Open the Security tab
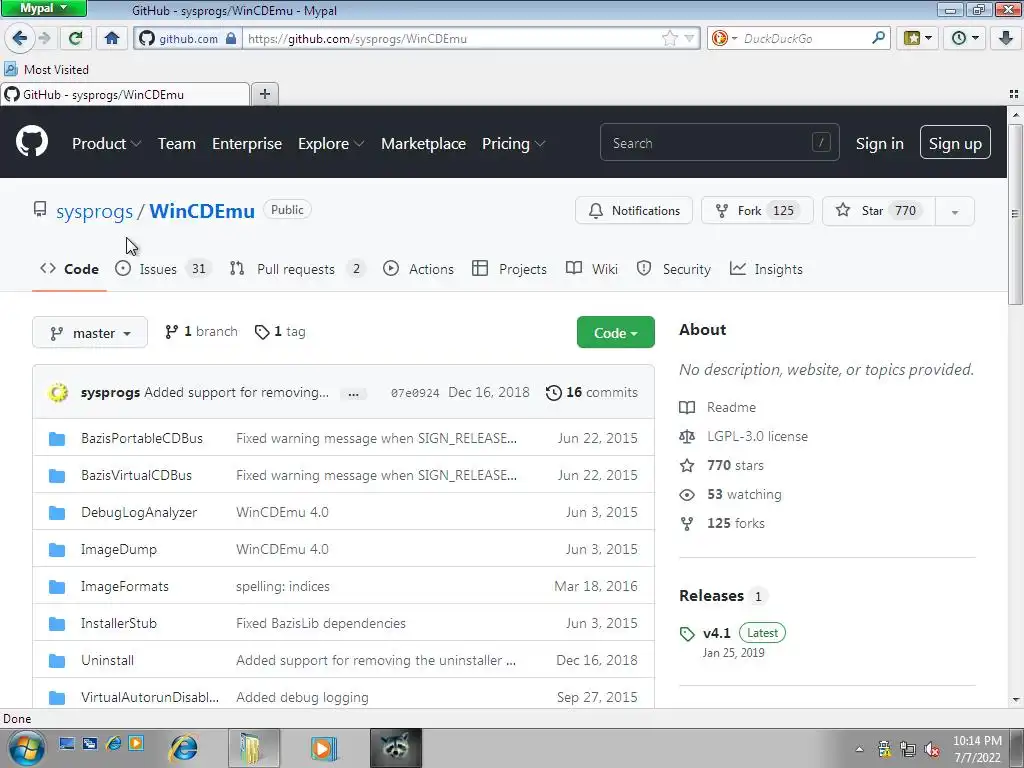Screen dimensions: 1024x768 [x=673, y=269]
